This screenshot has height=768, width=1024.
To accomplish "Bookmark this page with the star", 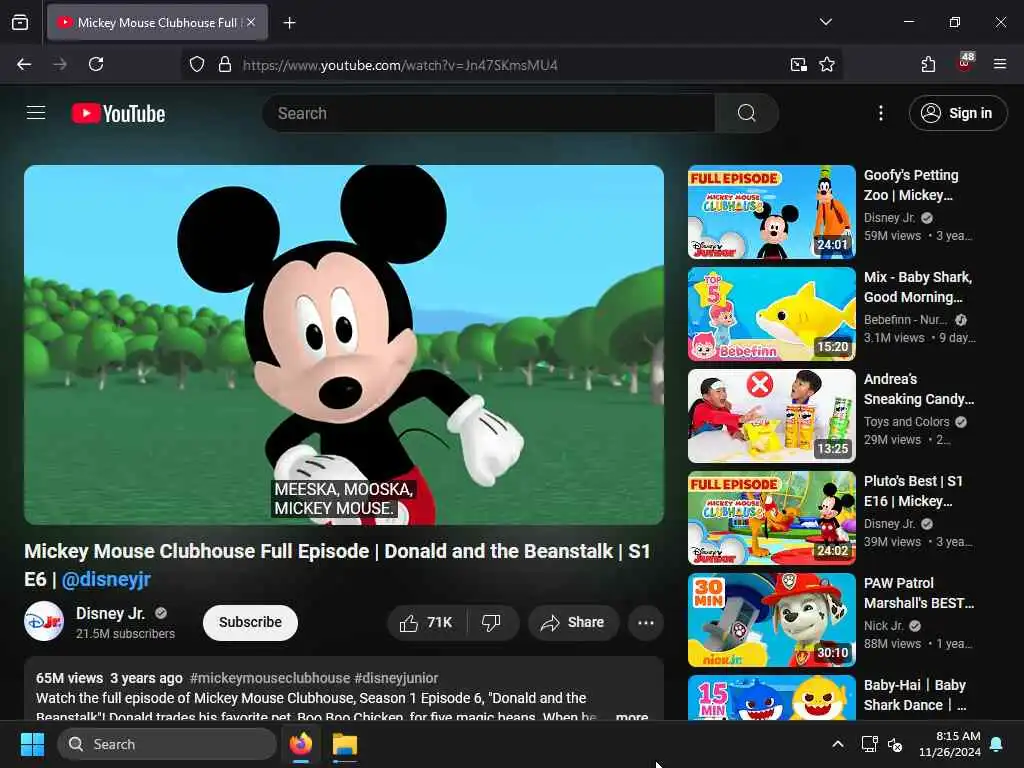I will 827,64.
